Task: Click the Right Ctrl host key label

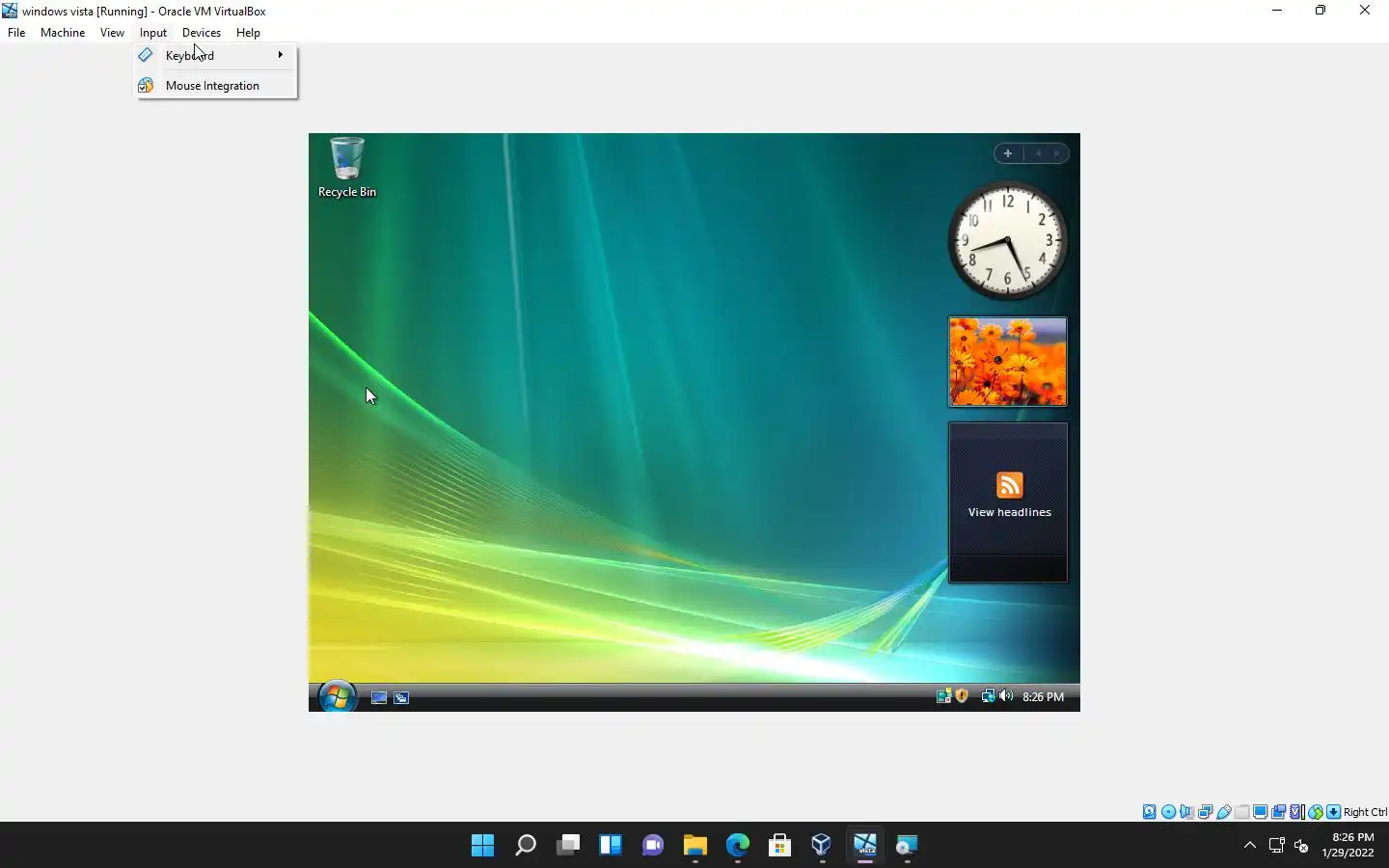Action: (1365, 812)
